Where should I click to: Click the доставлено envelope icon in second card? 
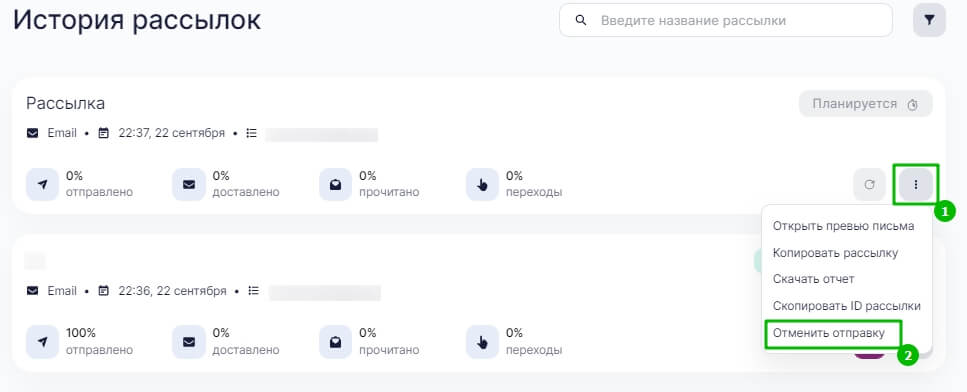189,341
